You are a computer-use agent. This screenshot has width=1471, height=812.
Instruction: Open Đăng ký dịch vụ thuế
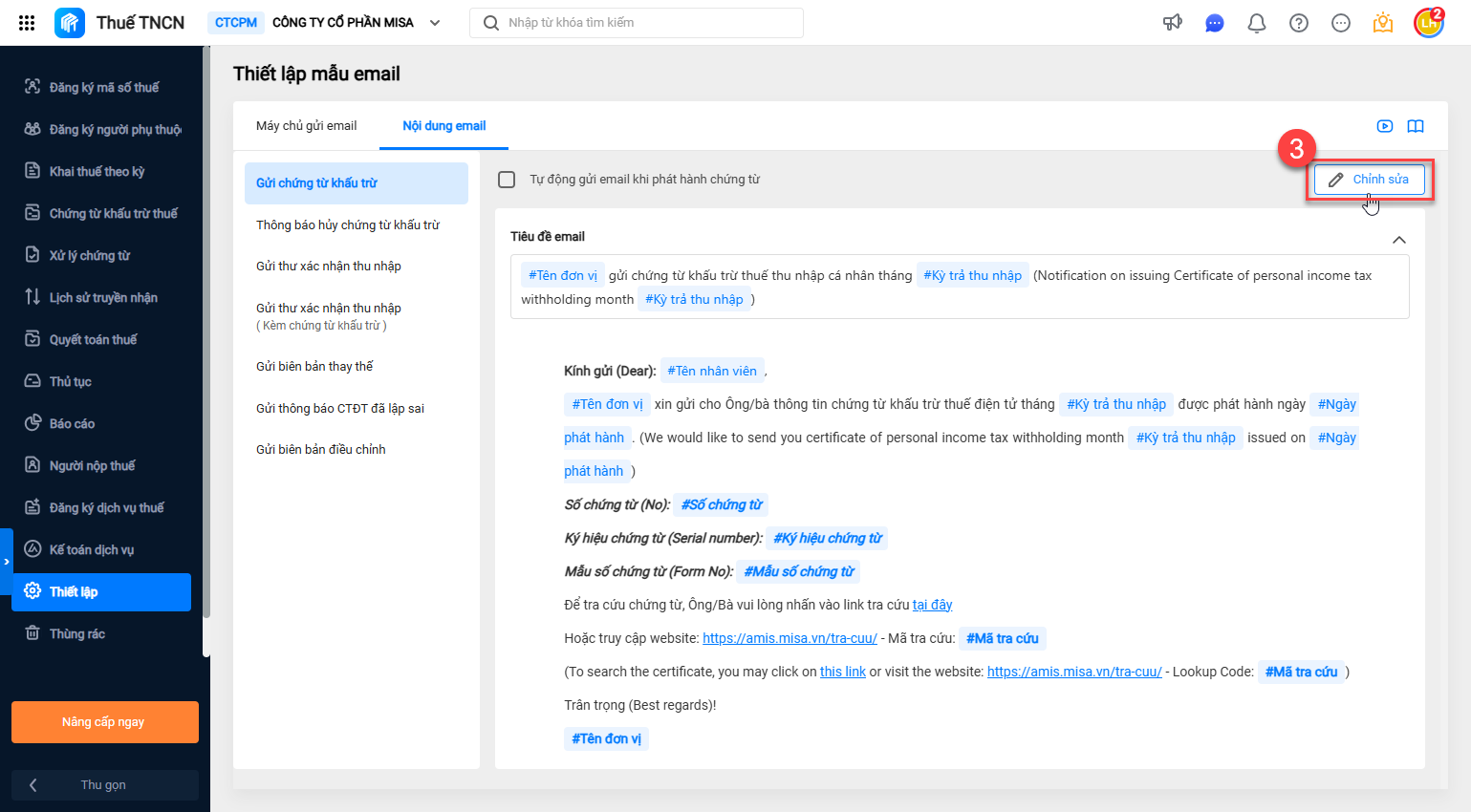(x=101, y=507)
